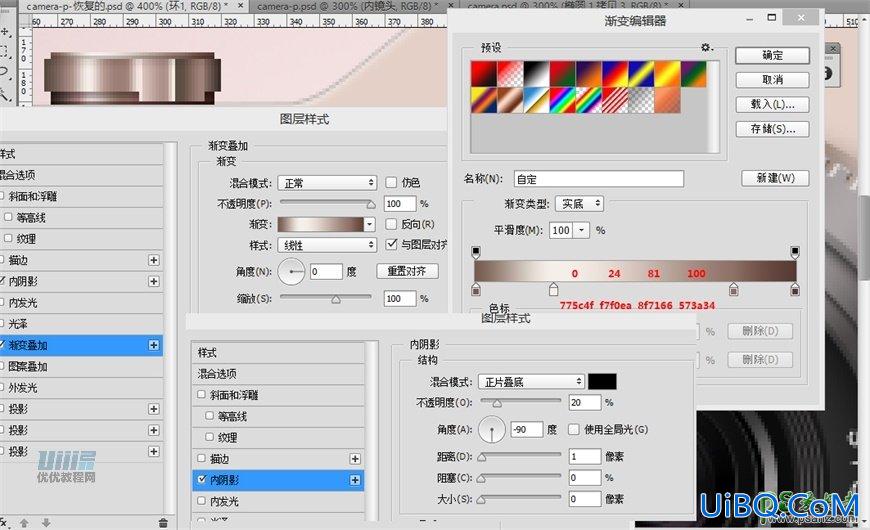Switch to the camera-p-恢复的.psd tab
The height and width of the screenshot is (530, 870).
pos(127,6)
